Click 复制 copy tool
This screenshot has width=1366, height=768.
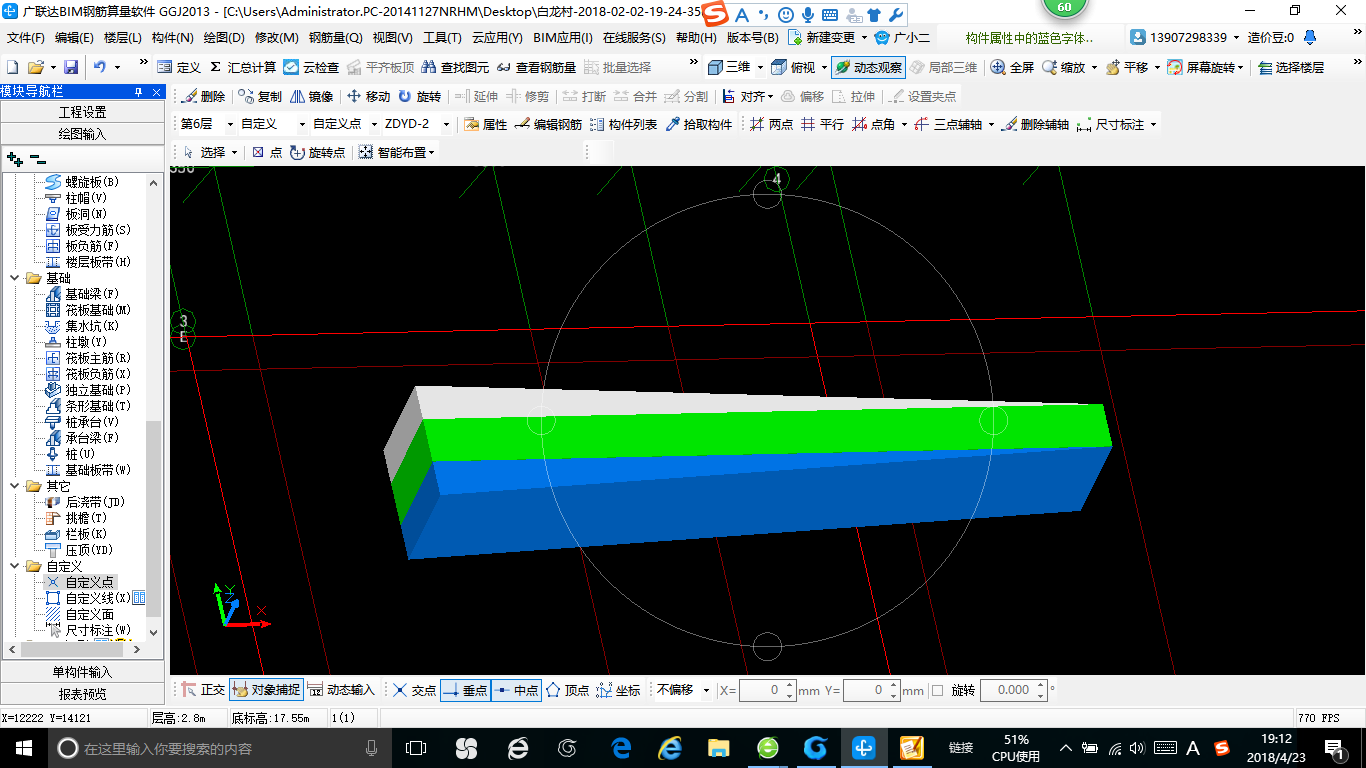[260, 96]
